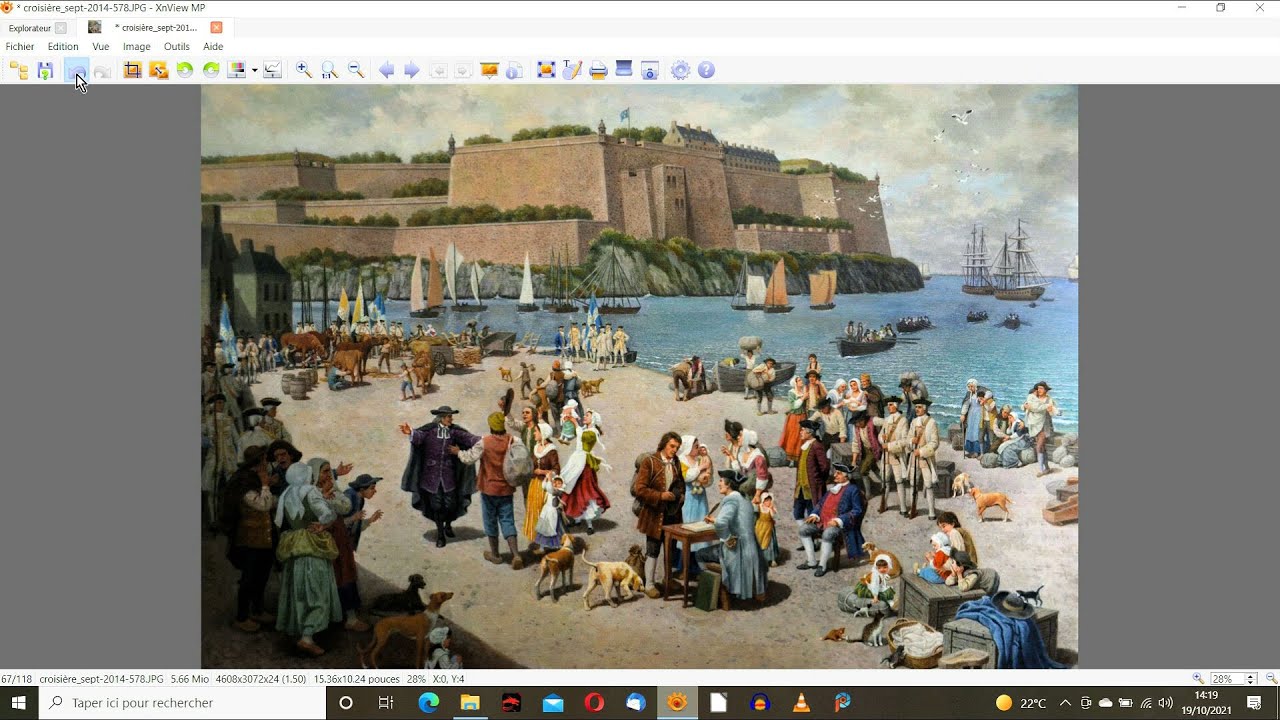Open the volume control in the tray

pos(1165,703)
